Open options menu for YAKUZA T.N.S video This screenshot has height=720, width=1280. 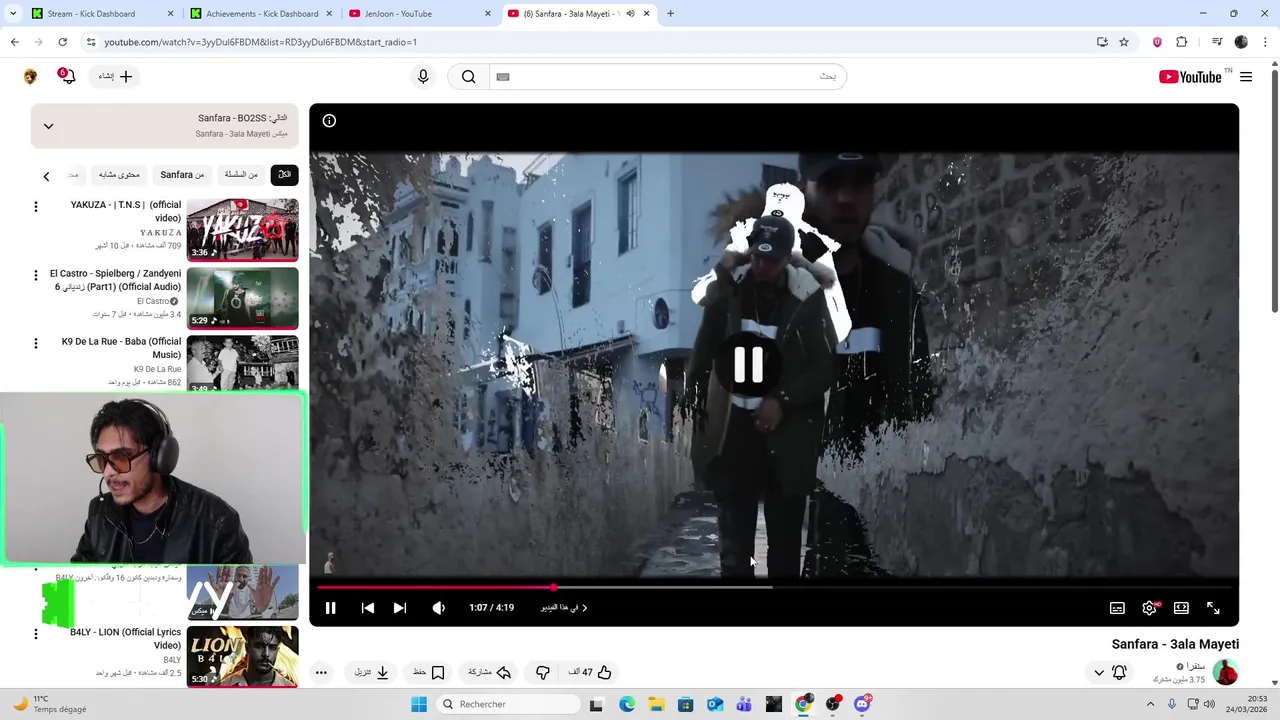36,206
